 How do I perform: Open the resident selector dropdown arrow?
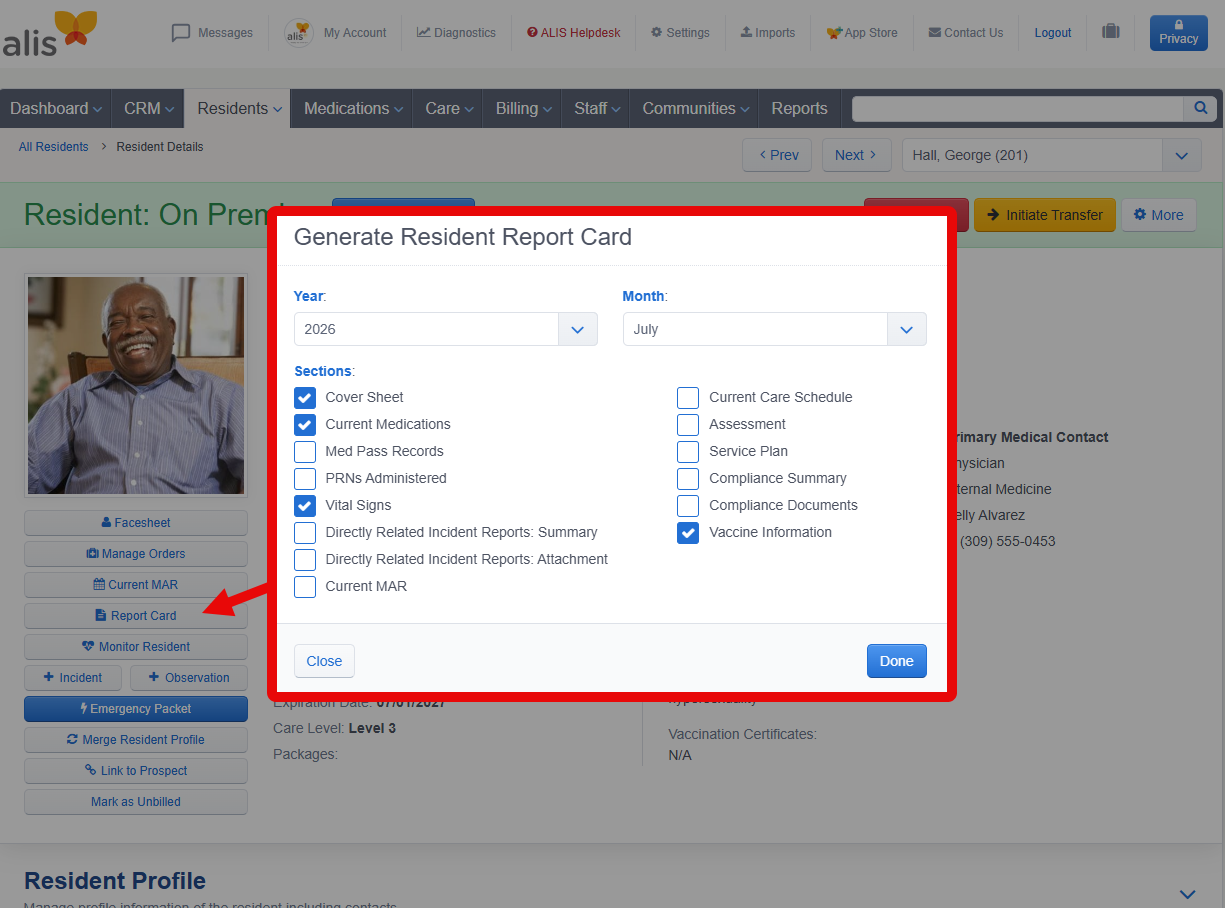pyautogui.click(x=1182, y=155)
